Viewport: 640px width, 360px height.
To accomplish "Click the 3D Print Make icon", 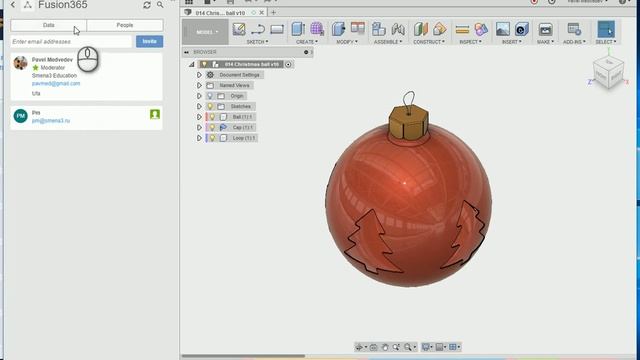I will 545,29.
